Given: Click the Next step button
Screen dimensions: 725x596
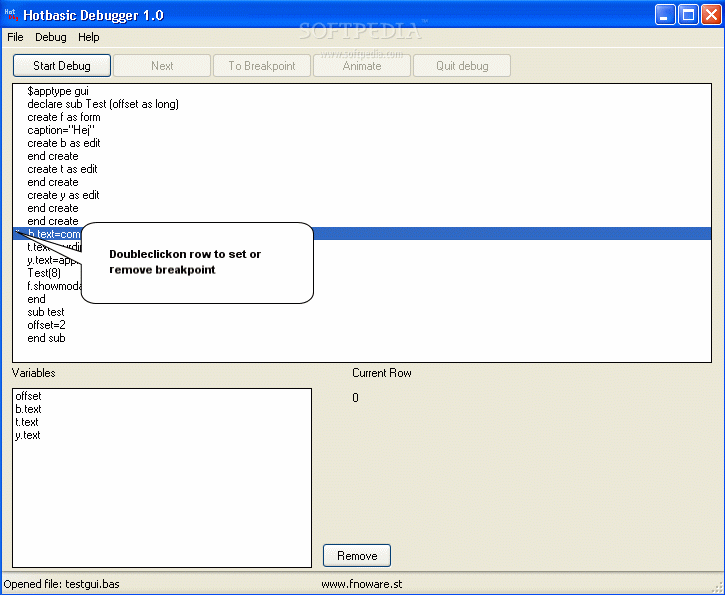Looking at the screenshot, I should coord(162,66).
